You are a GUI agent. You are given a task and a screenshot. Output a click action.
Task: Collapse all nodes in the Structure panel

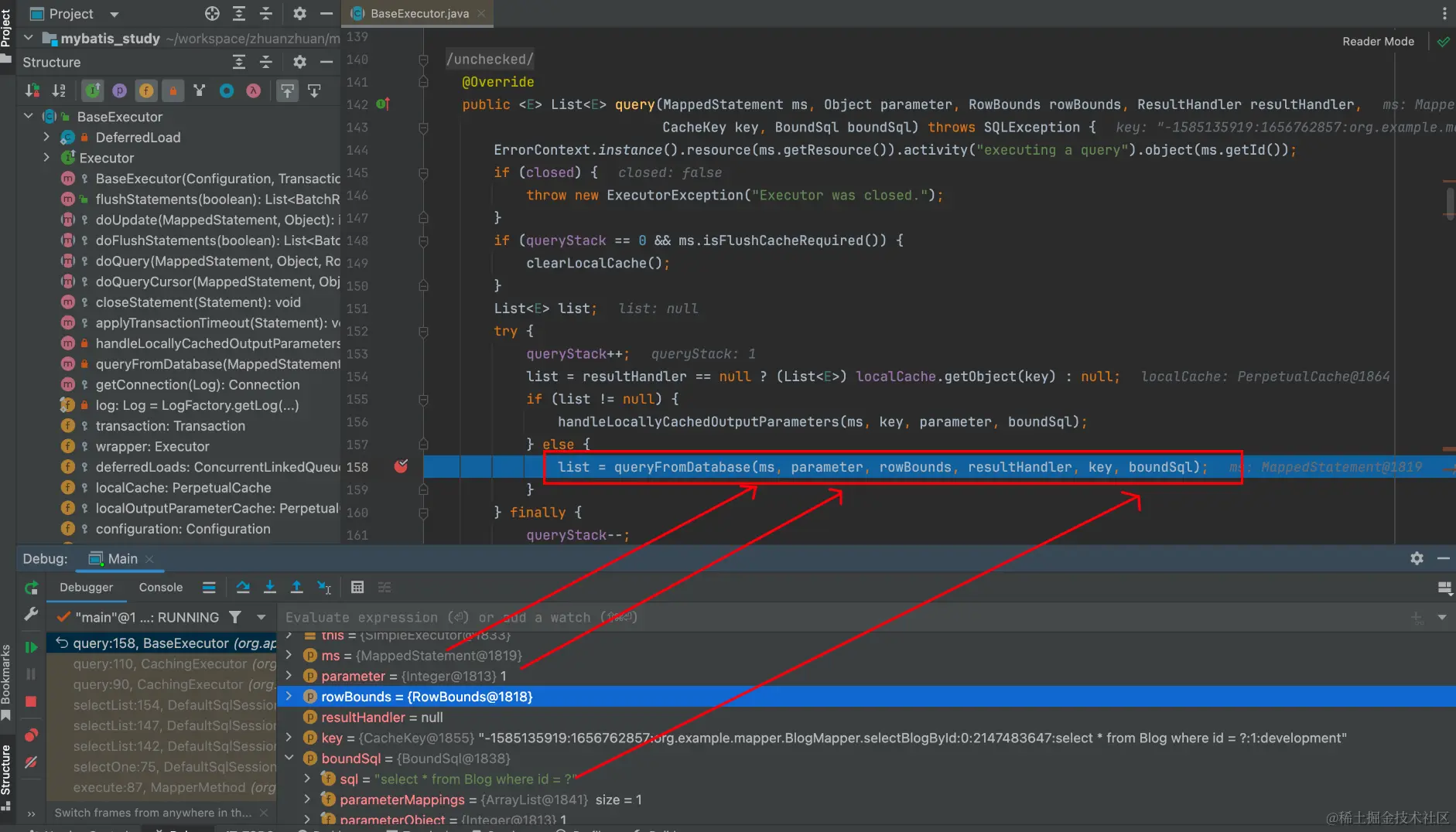click(265, 62)
